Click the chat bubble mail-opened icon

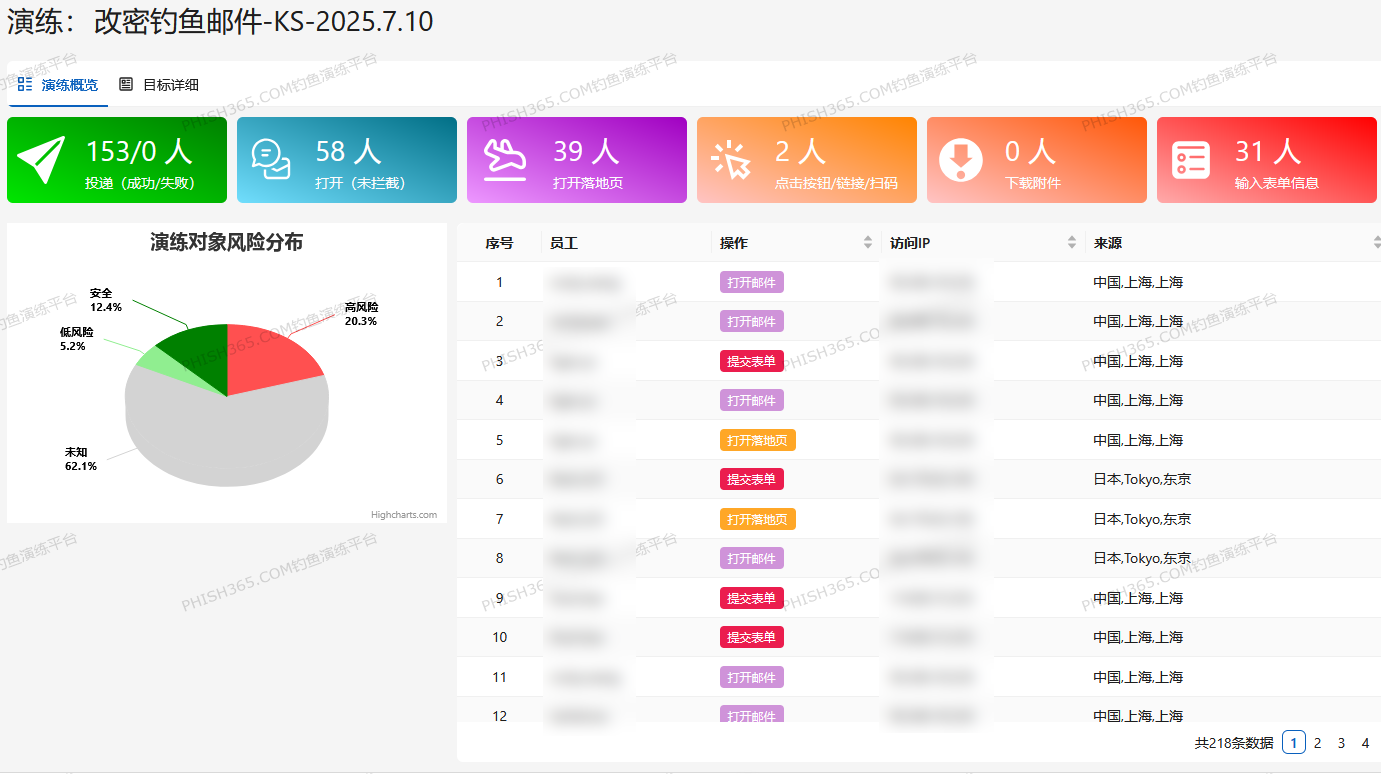271,160
